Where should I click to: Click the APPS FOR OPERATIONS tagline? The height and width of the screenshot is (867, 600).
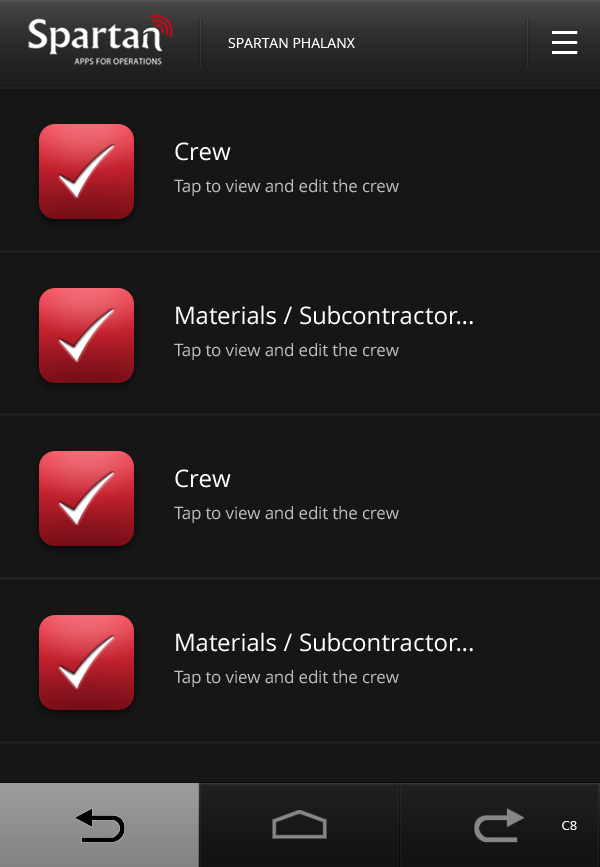point(118,61)
